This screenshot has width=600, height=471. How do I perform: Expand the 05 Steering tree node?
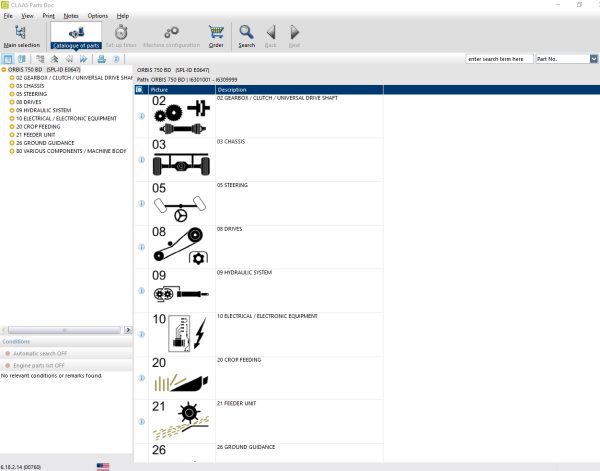pyautogui.click(x=12, y=94)
